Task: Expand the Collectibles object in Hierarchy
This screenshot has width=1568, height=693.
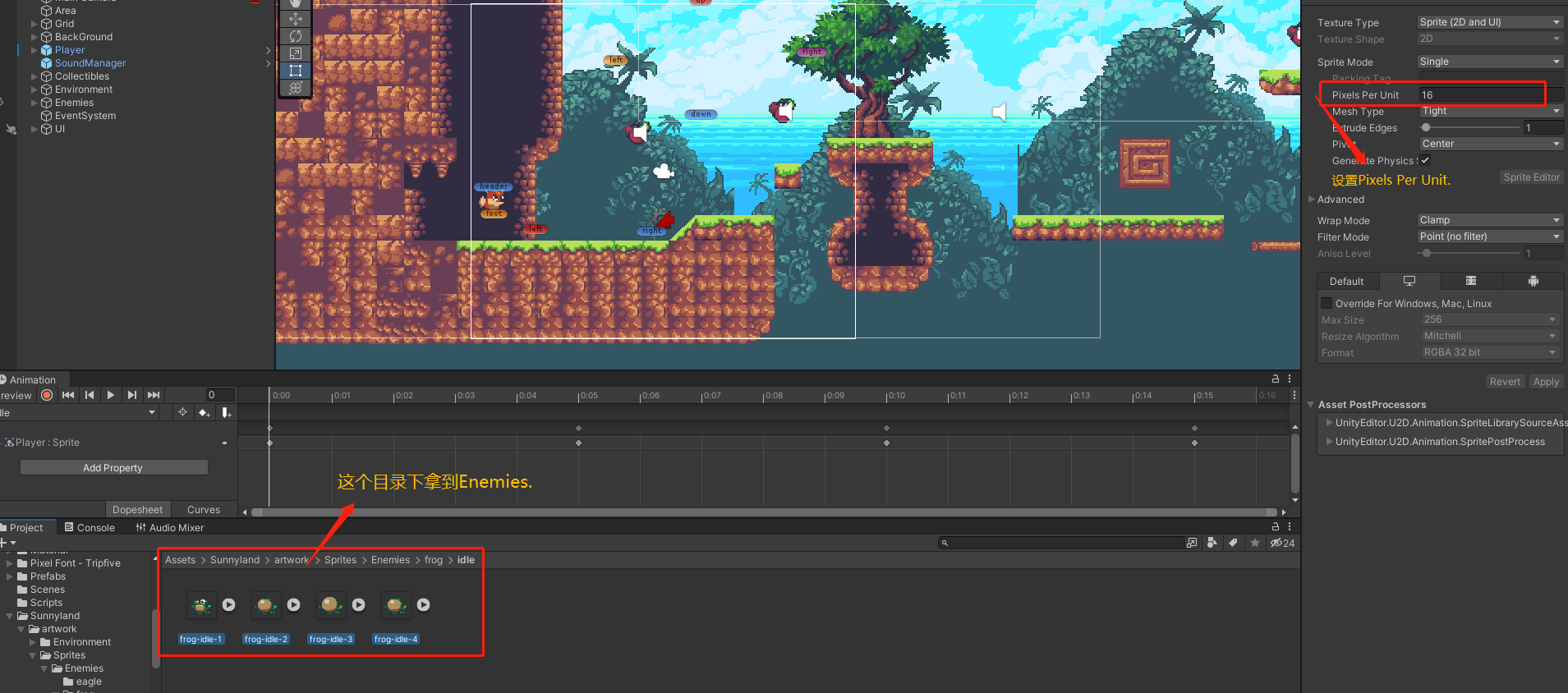Action: coord(34,76)
